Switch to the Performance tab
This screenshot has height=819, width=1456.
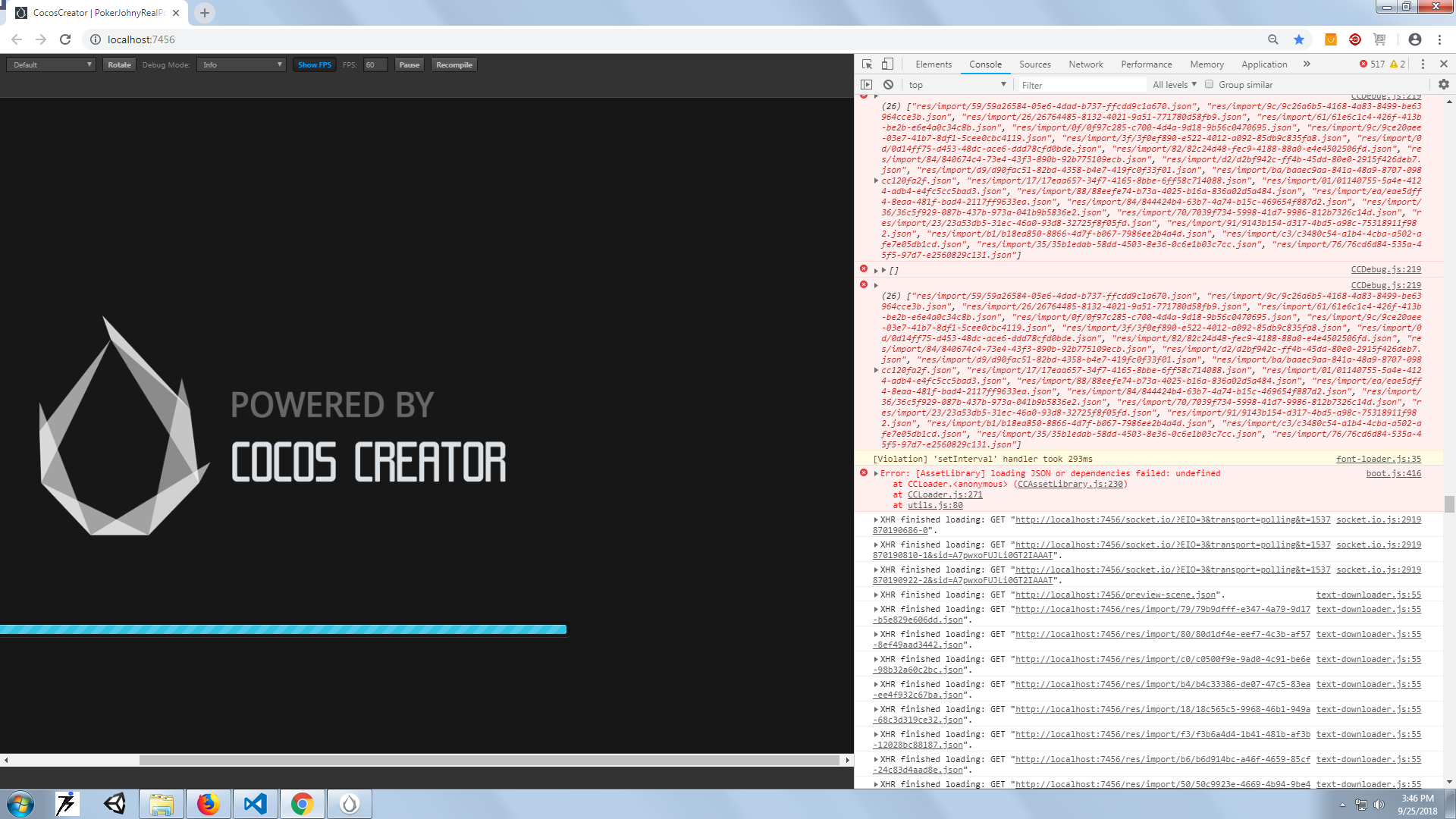[1147, 64]
